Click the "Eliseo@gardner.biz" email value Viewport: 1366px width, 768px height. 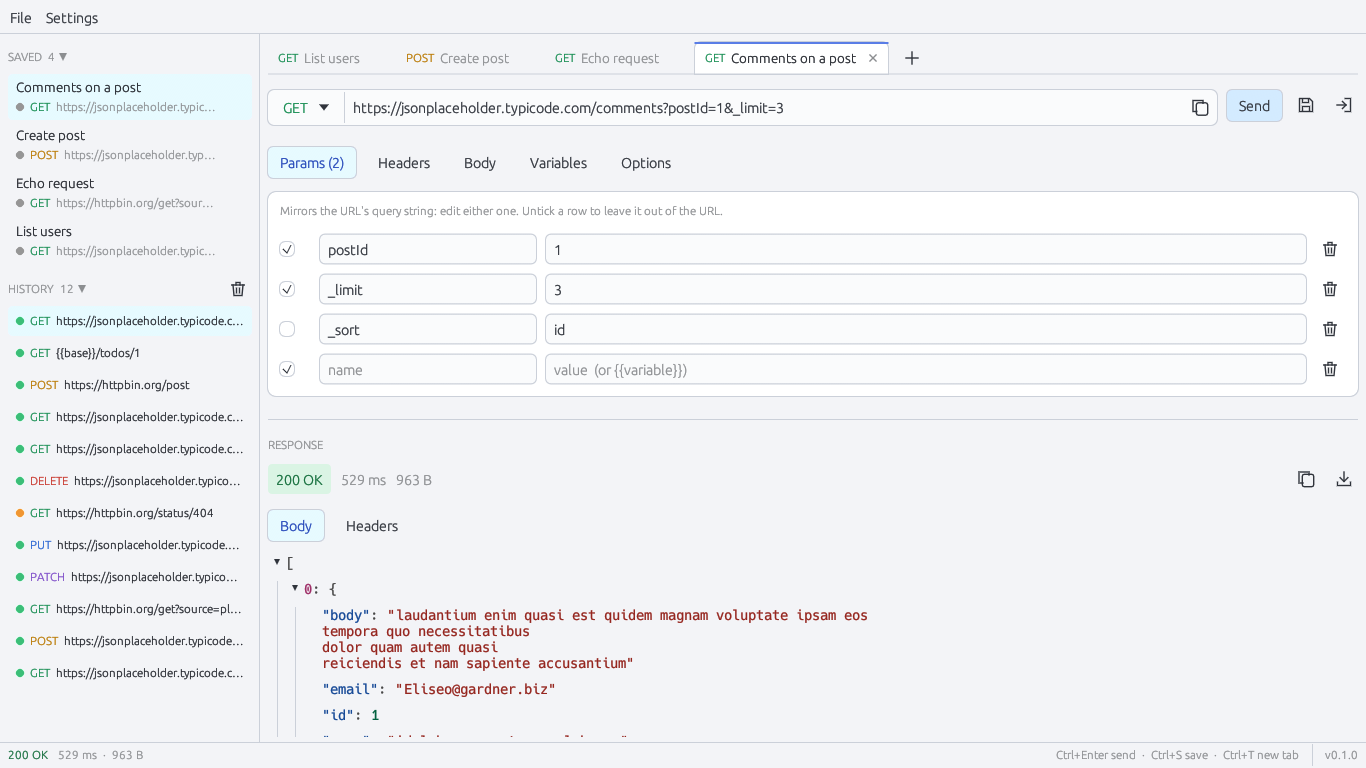pyautogui.click(x=475, y=689)
